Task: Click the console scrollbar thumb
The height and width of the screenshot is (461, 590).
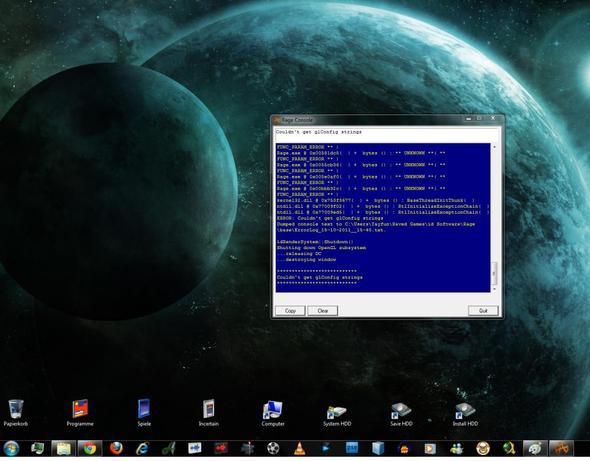Action: (494, 273)
